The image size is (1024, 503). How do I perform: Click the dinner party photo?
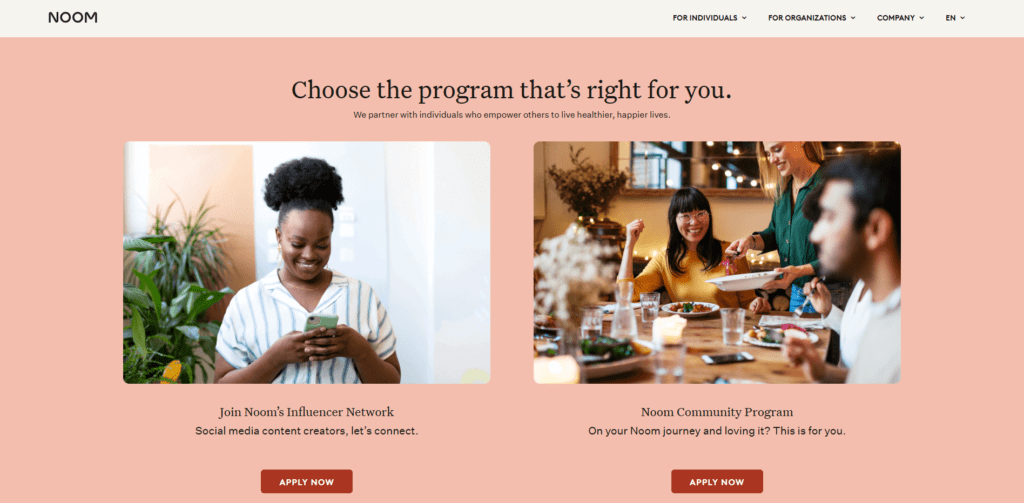tap(717, 263)
